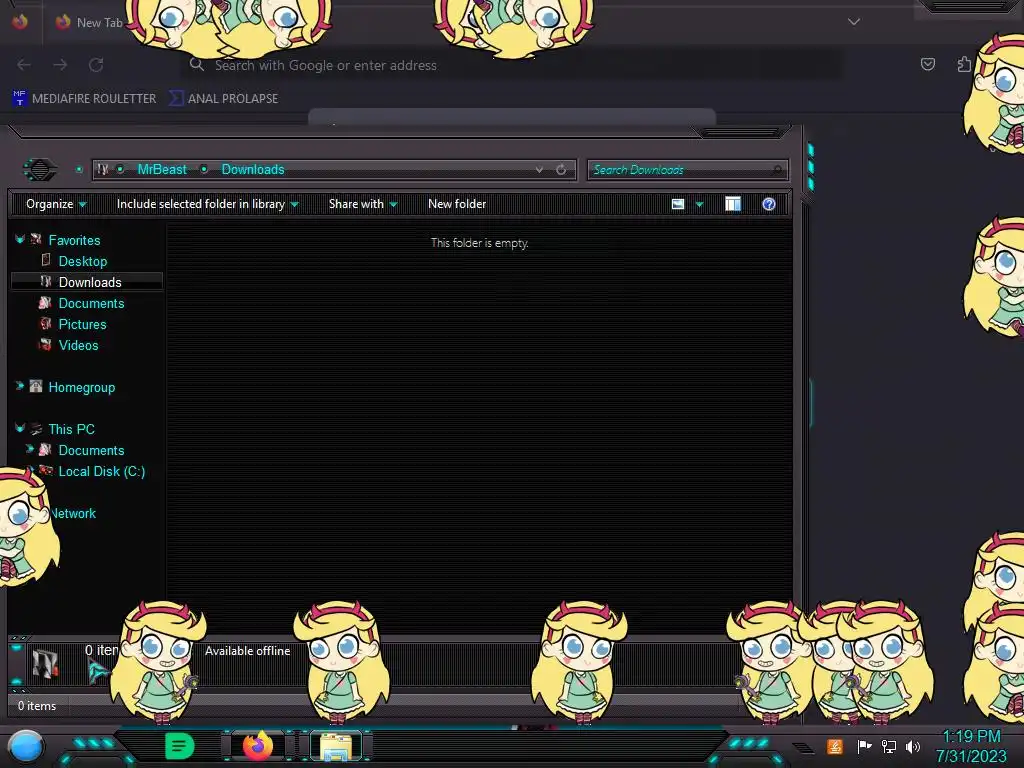Viewport: 1024px width, 768px height.
Task: Select Favorites in navigation pane
Action: 74,240
